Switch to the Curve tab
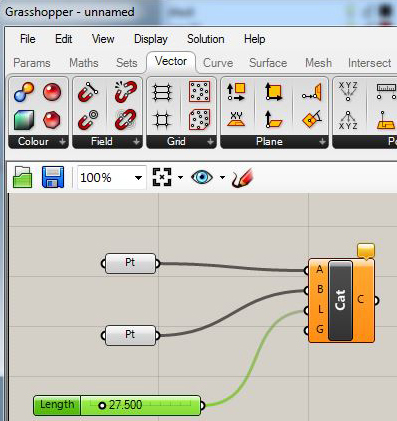This screenshot has height=421, width=397. (x=218, y=63)
